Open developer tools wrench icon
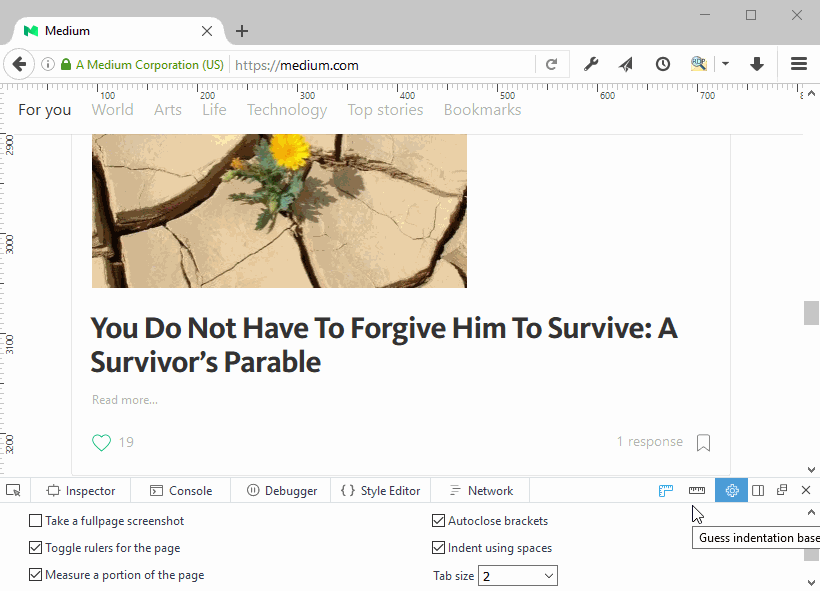 pyautogui.click(x=591, y=65)
